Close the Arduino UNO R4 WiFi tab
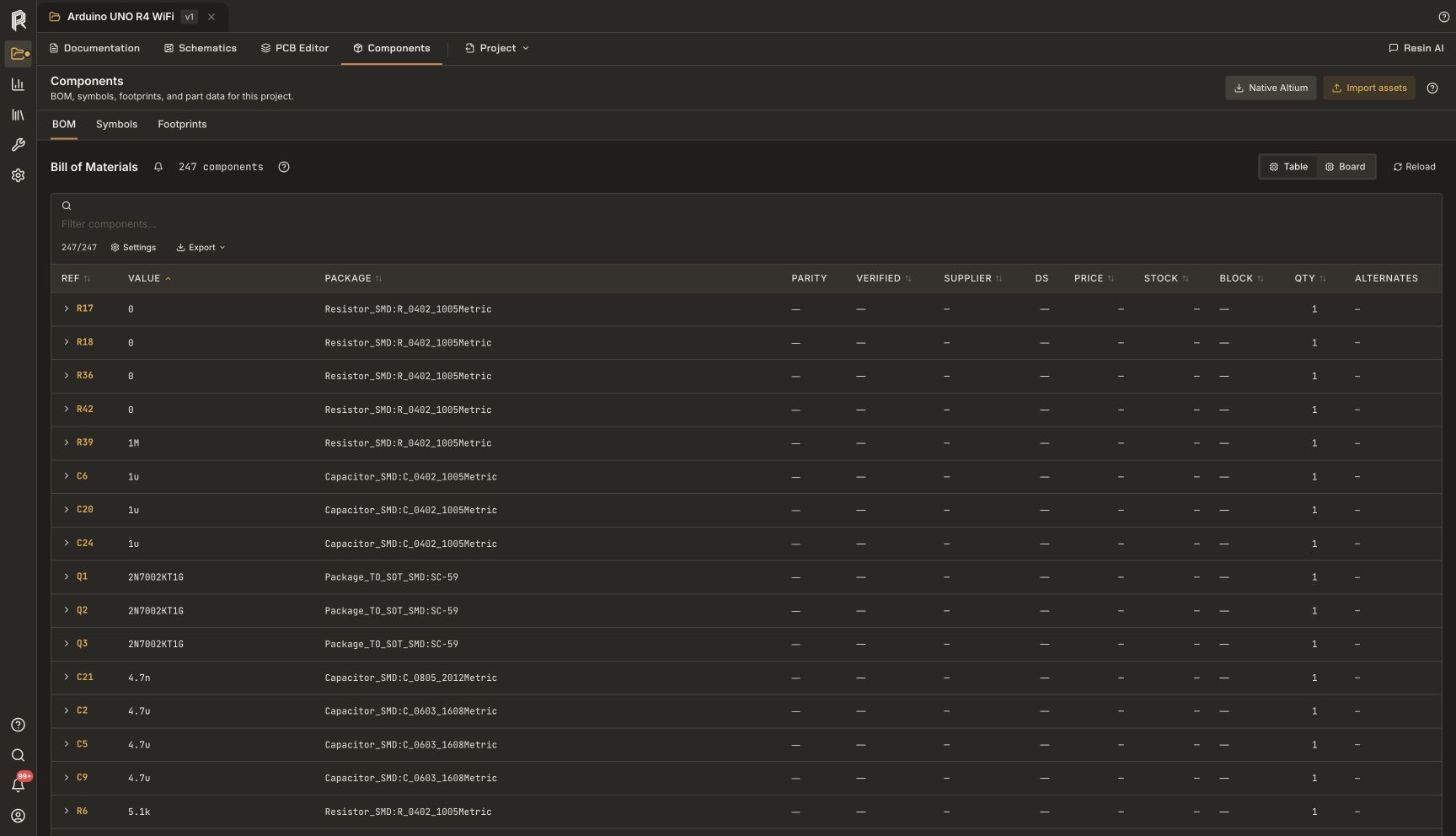The width and height of the screenshot is (1456, 836). point(211,17)
